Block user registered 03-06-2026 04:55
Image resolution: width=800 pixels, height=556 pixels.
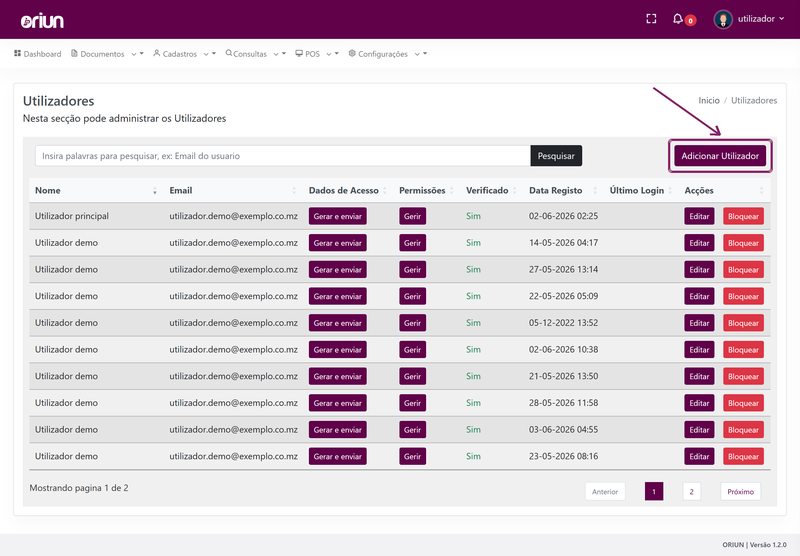[x=743, y=430]
